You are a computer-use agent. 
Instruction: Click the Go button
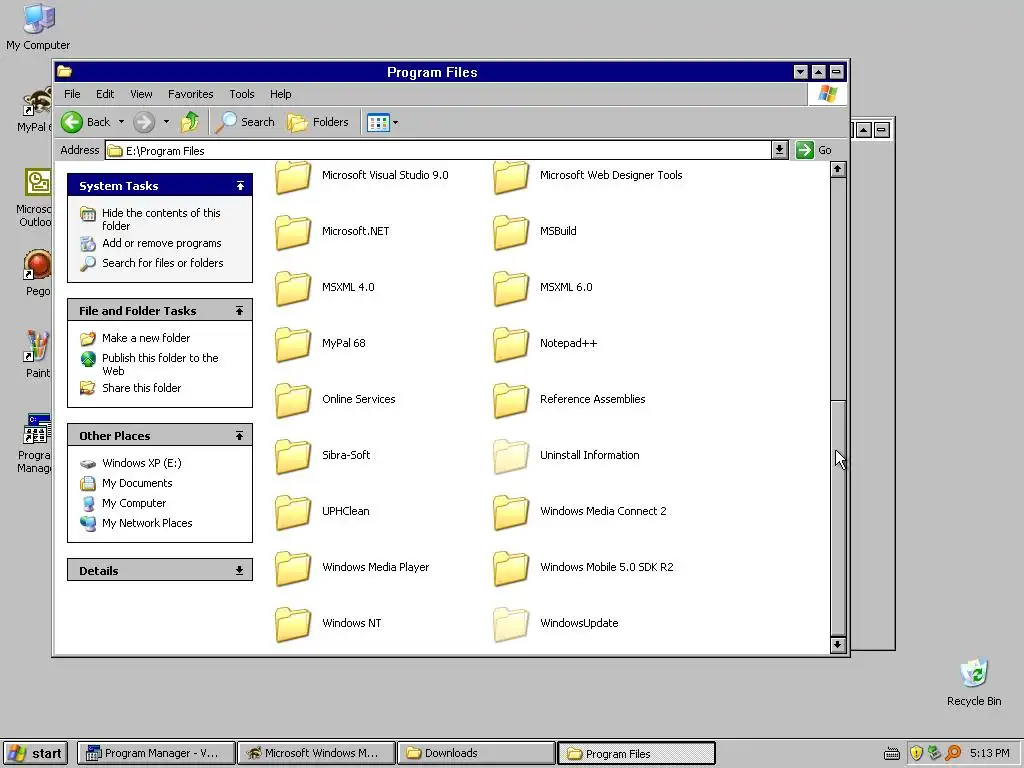(814, 150)
